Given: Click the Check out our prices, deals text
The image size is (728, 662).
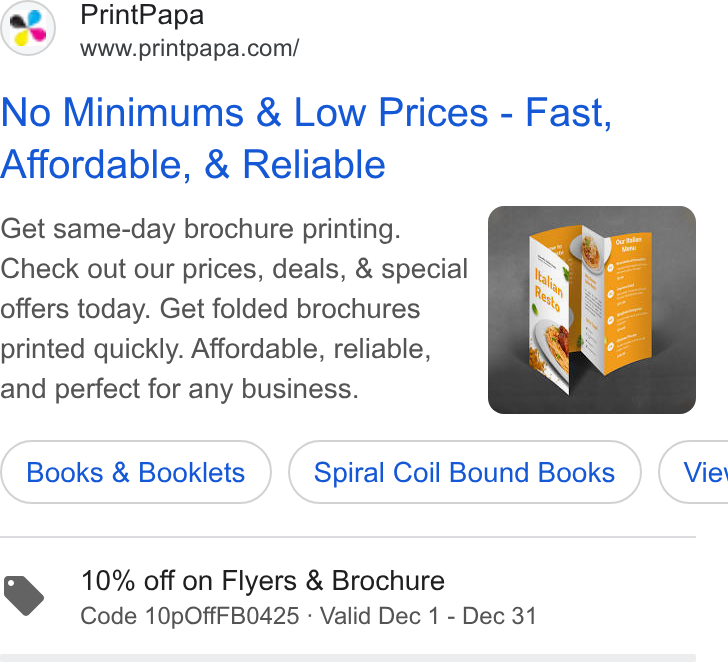Looking at the screenshot, I should coord(173,269).
